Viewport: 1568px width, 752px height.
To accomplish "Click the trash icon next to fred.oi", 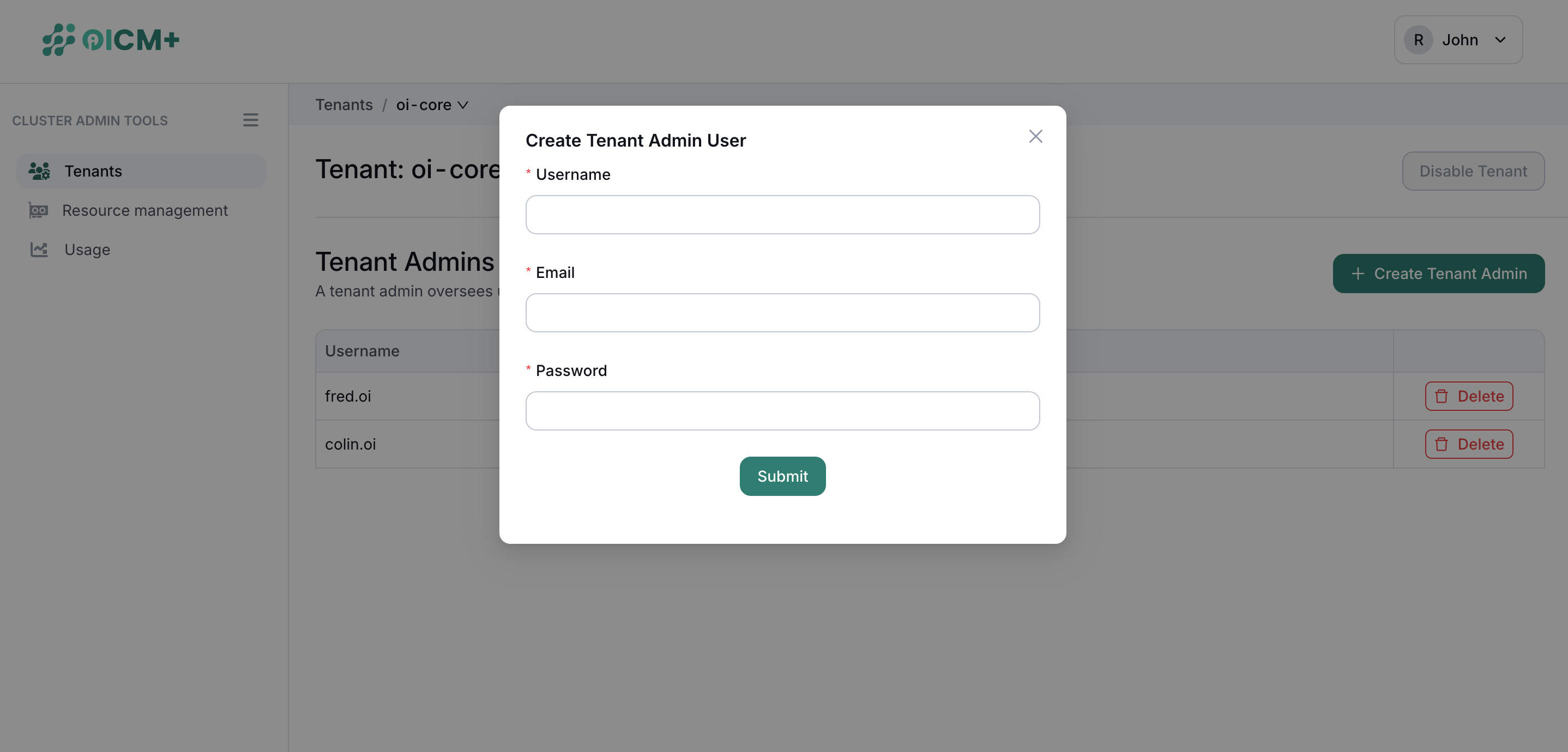I will point(1442,396).
